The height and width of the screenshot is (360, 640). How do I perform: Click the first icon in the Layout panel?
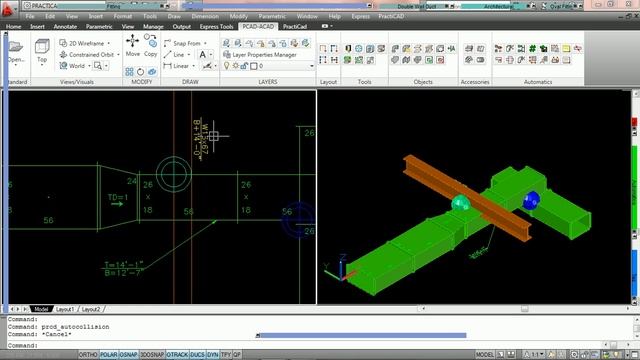click(323, 49)
